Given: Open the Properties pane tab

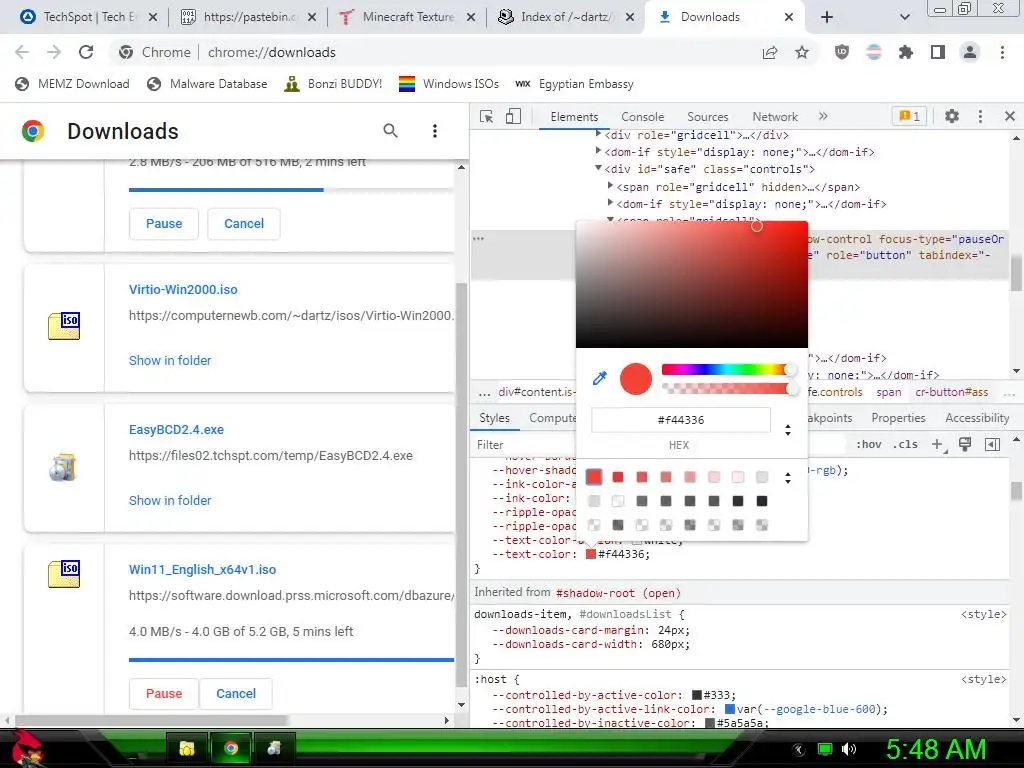Looking at the screenshot, I should pos(898,418).
